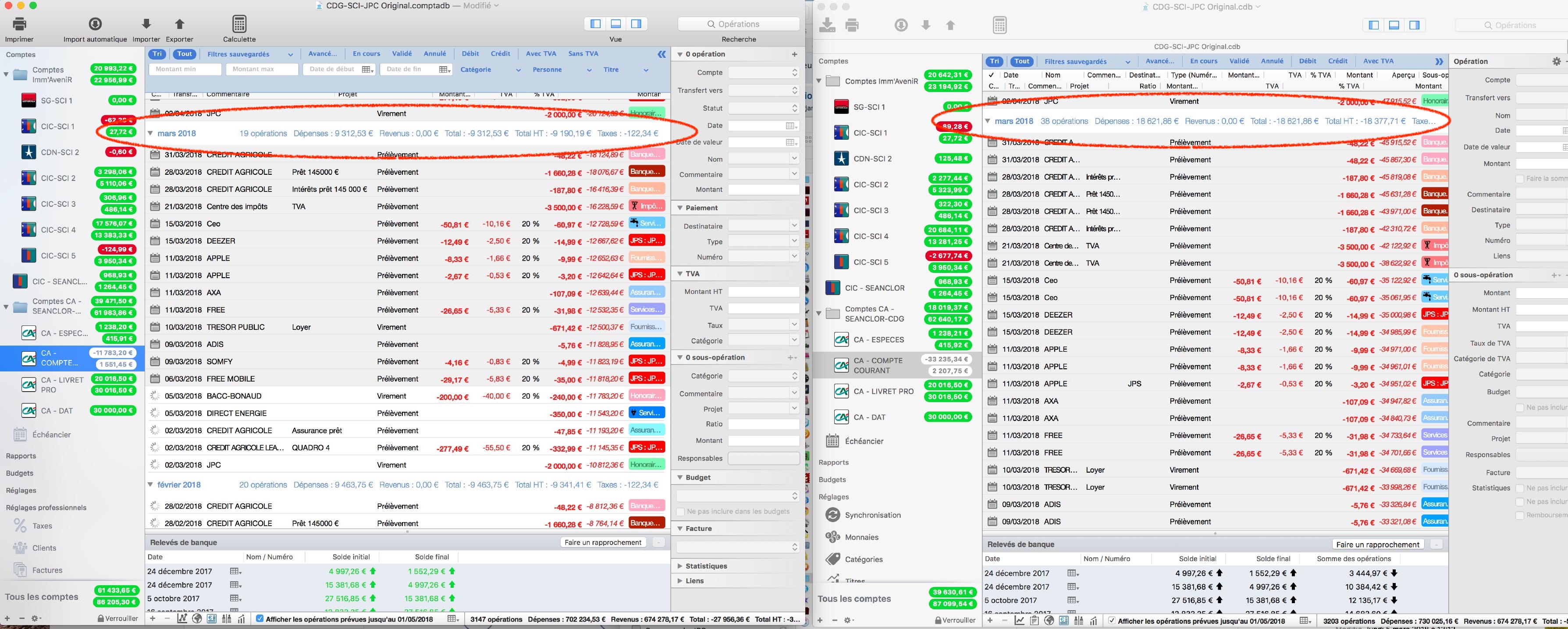Open Synchronisation in right window sidebar
This screenshot has width=1568, height=629.
(x=872, y=515)
